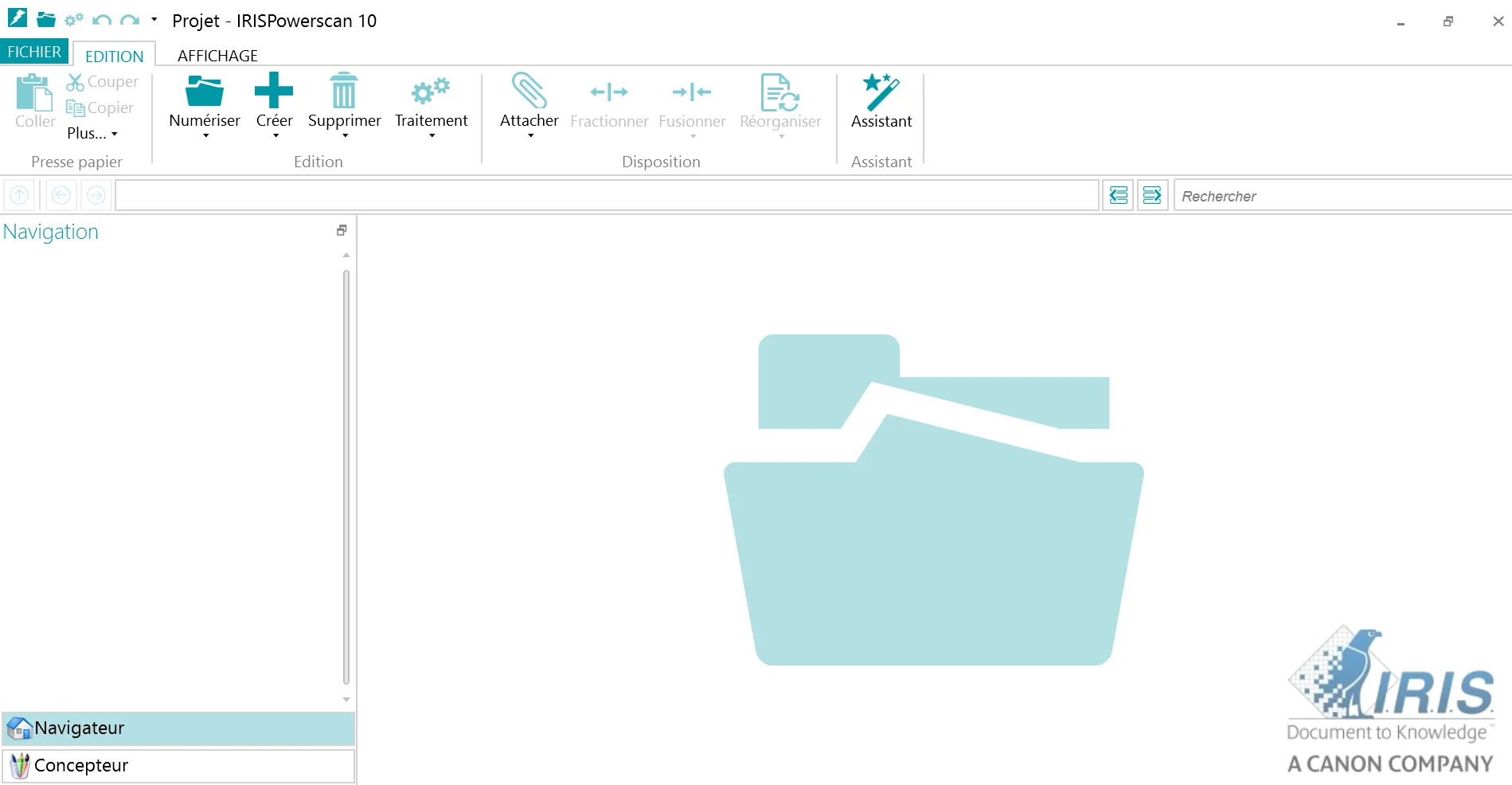Navigate forward with right arrow button
Viewport: 1512px width, 785px height.
point(96,195)
